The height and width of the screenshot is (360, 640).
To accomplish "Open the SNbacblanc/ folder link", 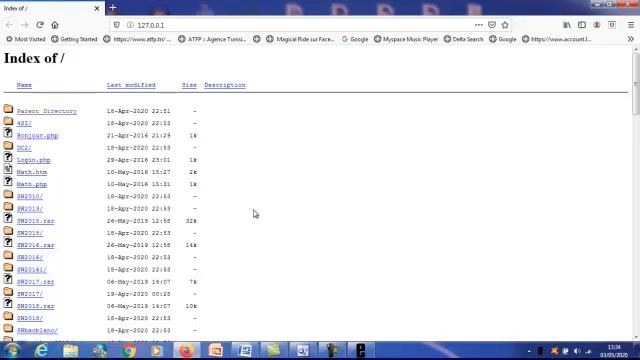I will tap(37, 331).
